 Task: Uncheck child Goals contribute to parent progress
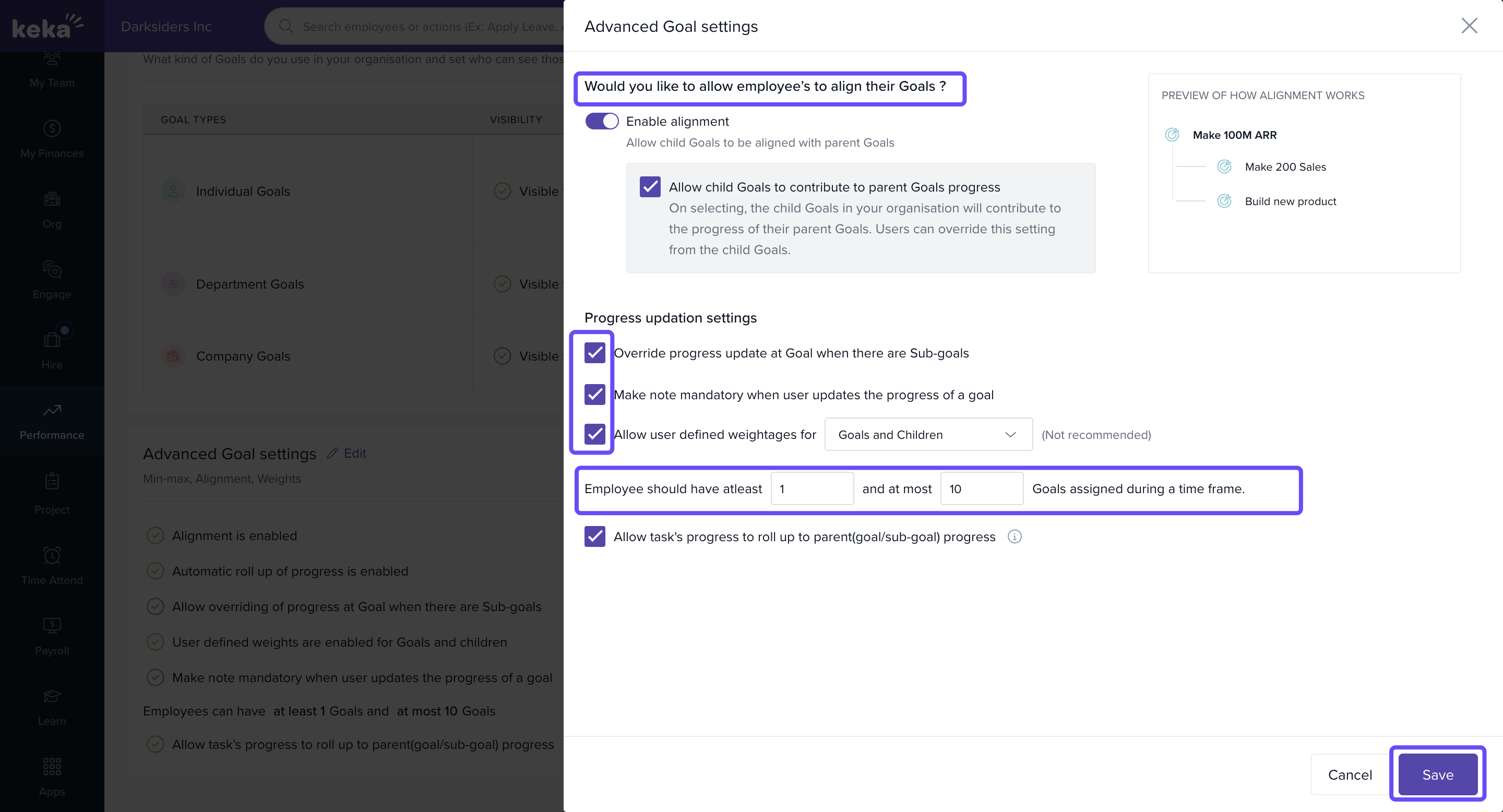(x=650, y=187)
